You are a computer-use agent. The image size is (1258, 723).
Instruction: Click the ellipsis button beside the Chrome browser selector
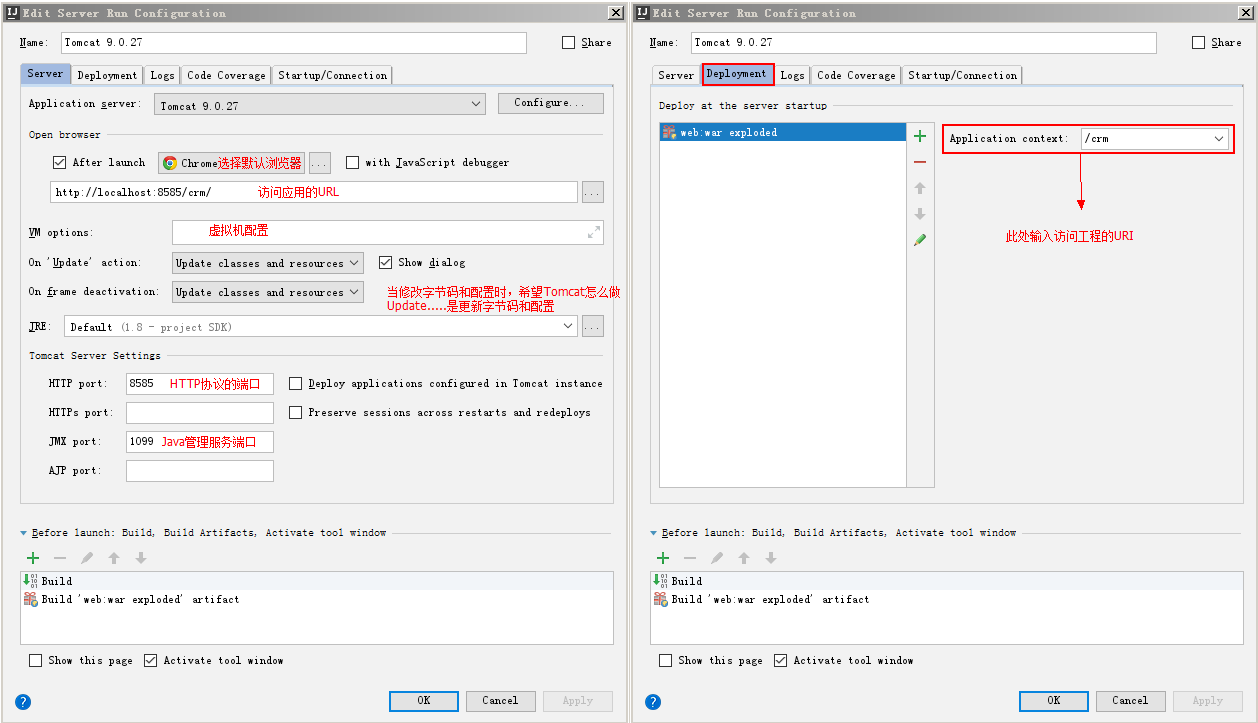coord(319,163)
